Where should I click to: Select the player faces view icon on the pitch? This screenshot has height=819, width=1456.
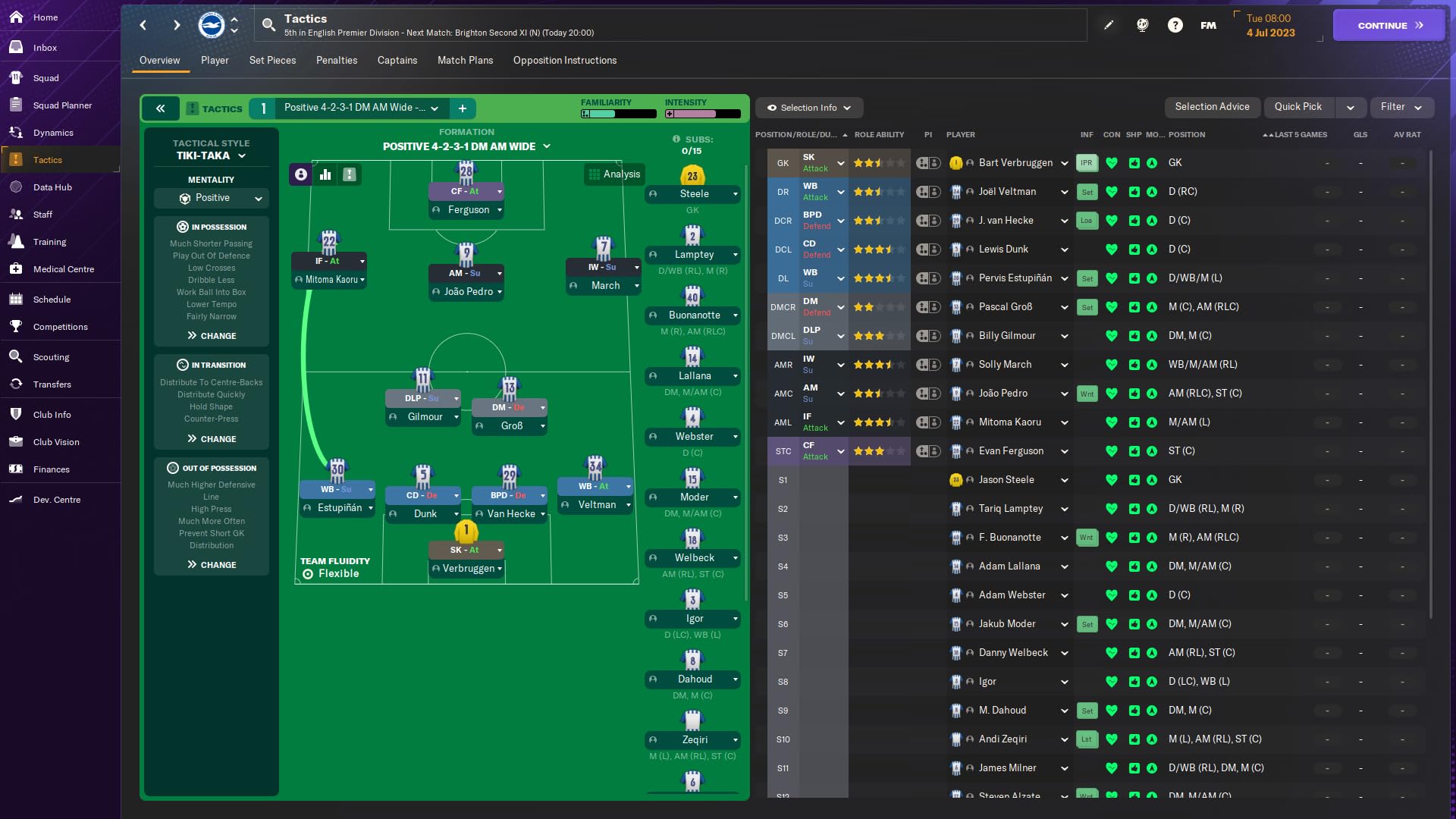pos(300,174)
